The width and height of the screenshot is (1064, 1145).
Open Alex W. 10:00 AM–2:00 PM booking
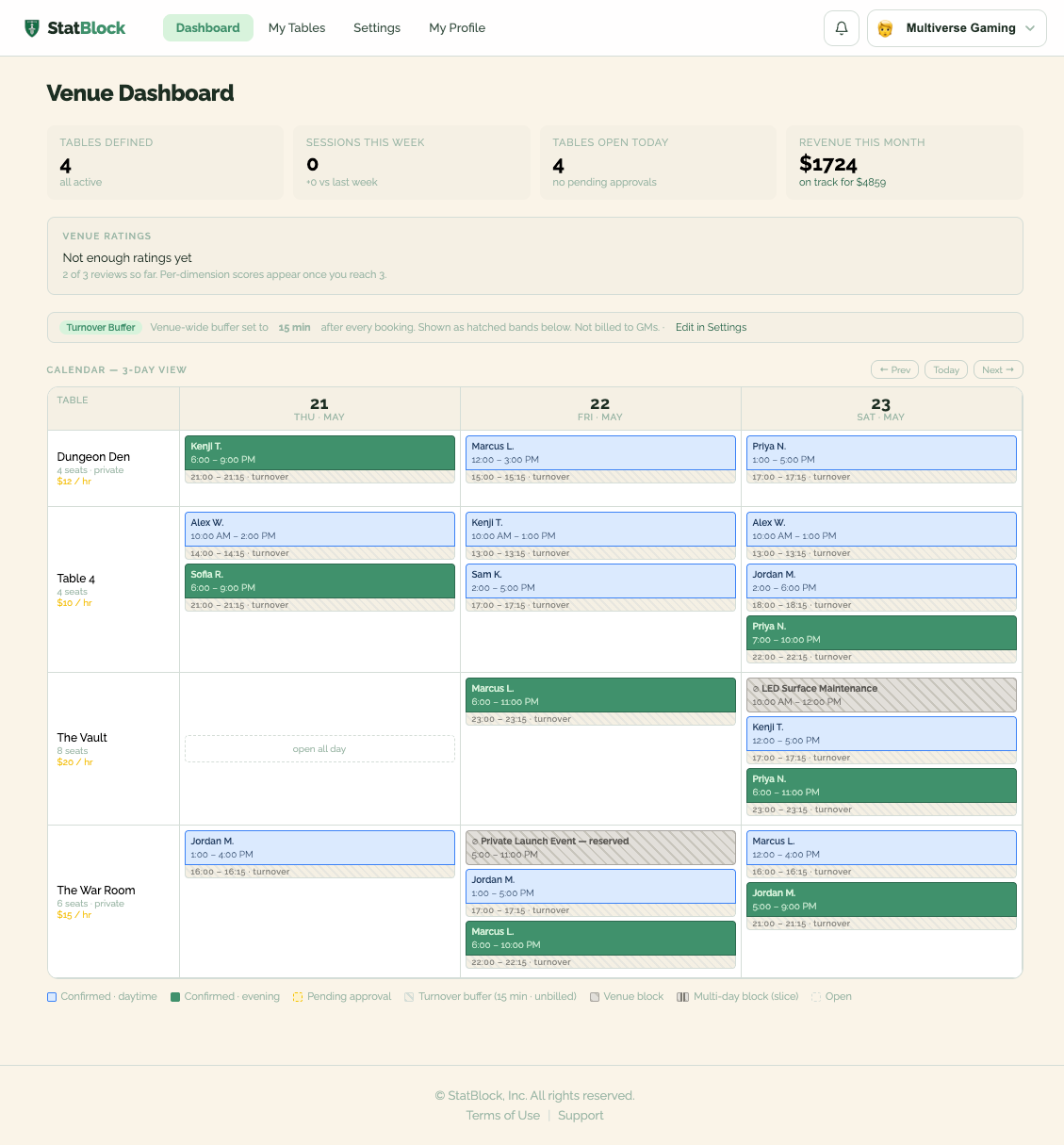coord(319,529)
